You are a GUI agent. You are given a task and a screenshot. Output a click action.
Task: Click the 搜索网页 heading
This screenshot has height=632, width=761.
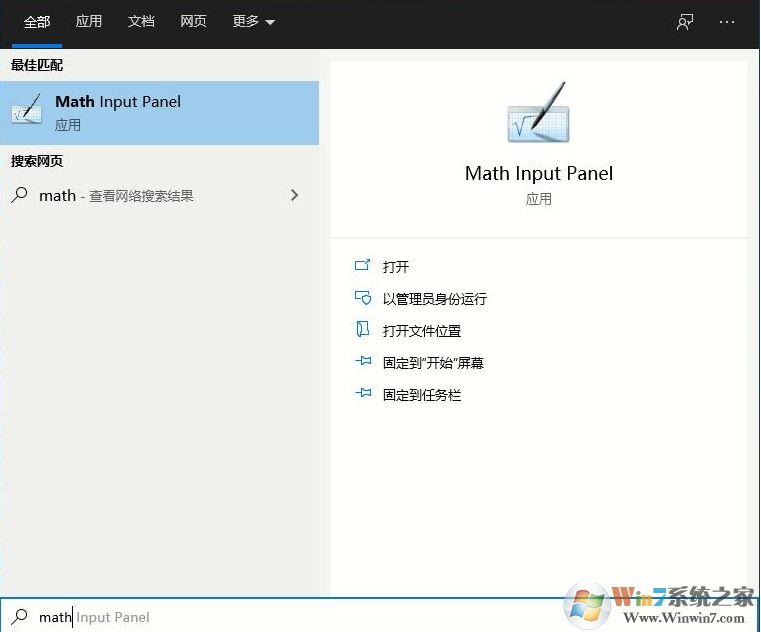37,161
